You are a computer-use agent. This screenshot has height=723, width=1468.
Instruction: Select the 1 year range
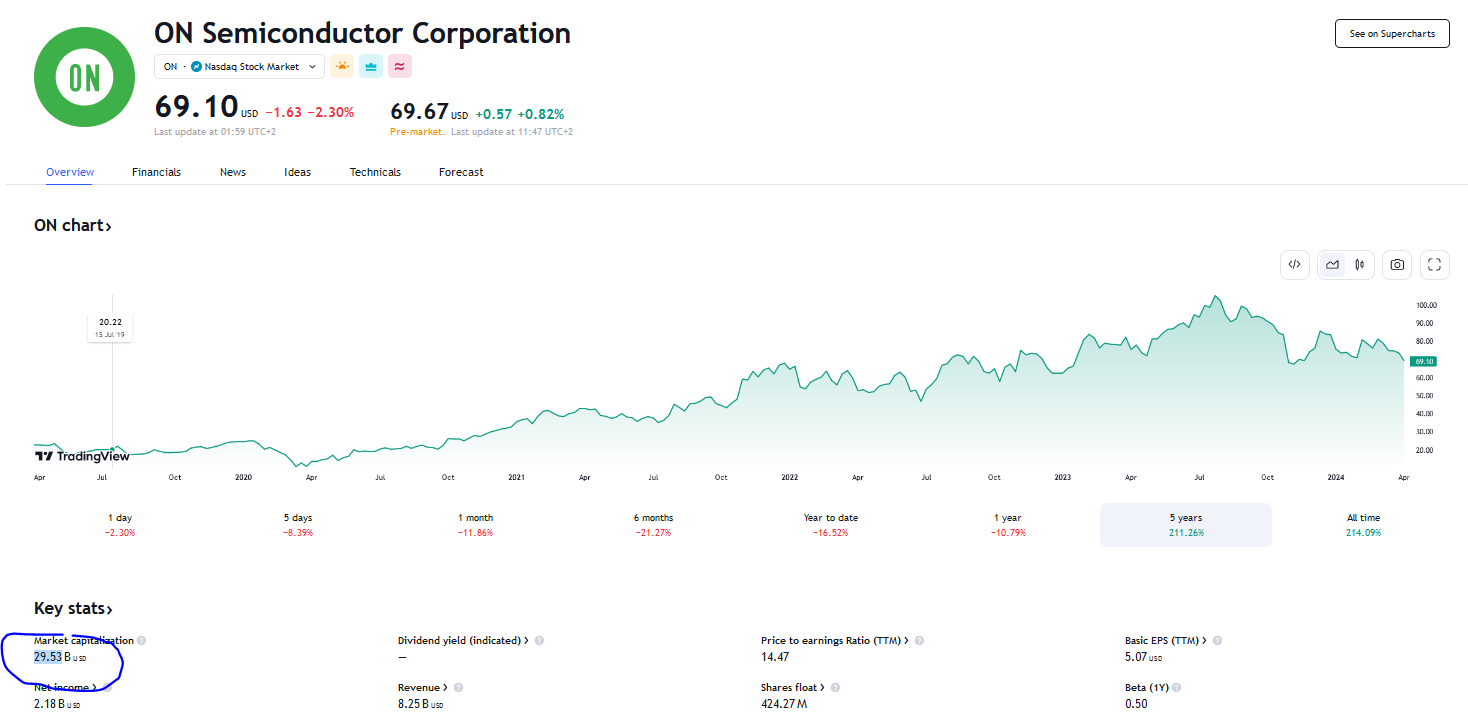[1008, 525]
